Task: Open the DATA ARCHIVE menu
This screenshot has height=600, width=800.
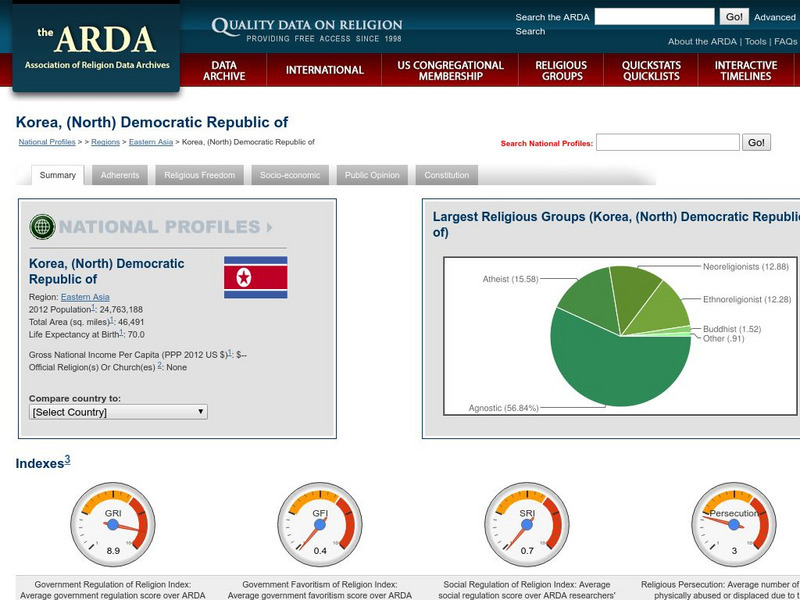Action: (226, 71)
